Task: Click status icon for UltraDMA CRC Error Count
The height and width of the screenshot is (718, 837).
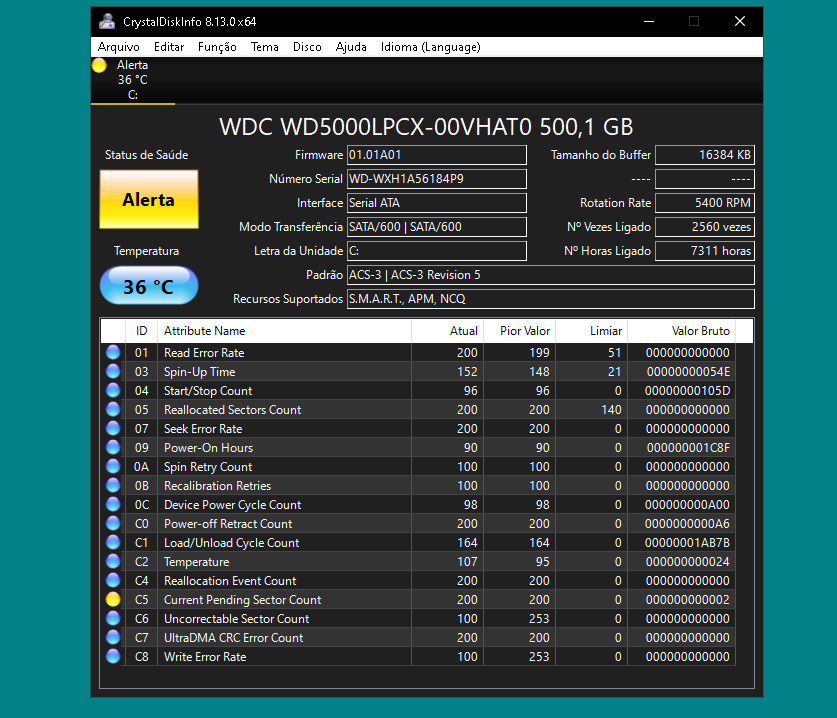Action: point(113,637)
